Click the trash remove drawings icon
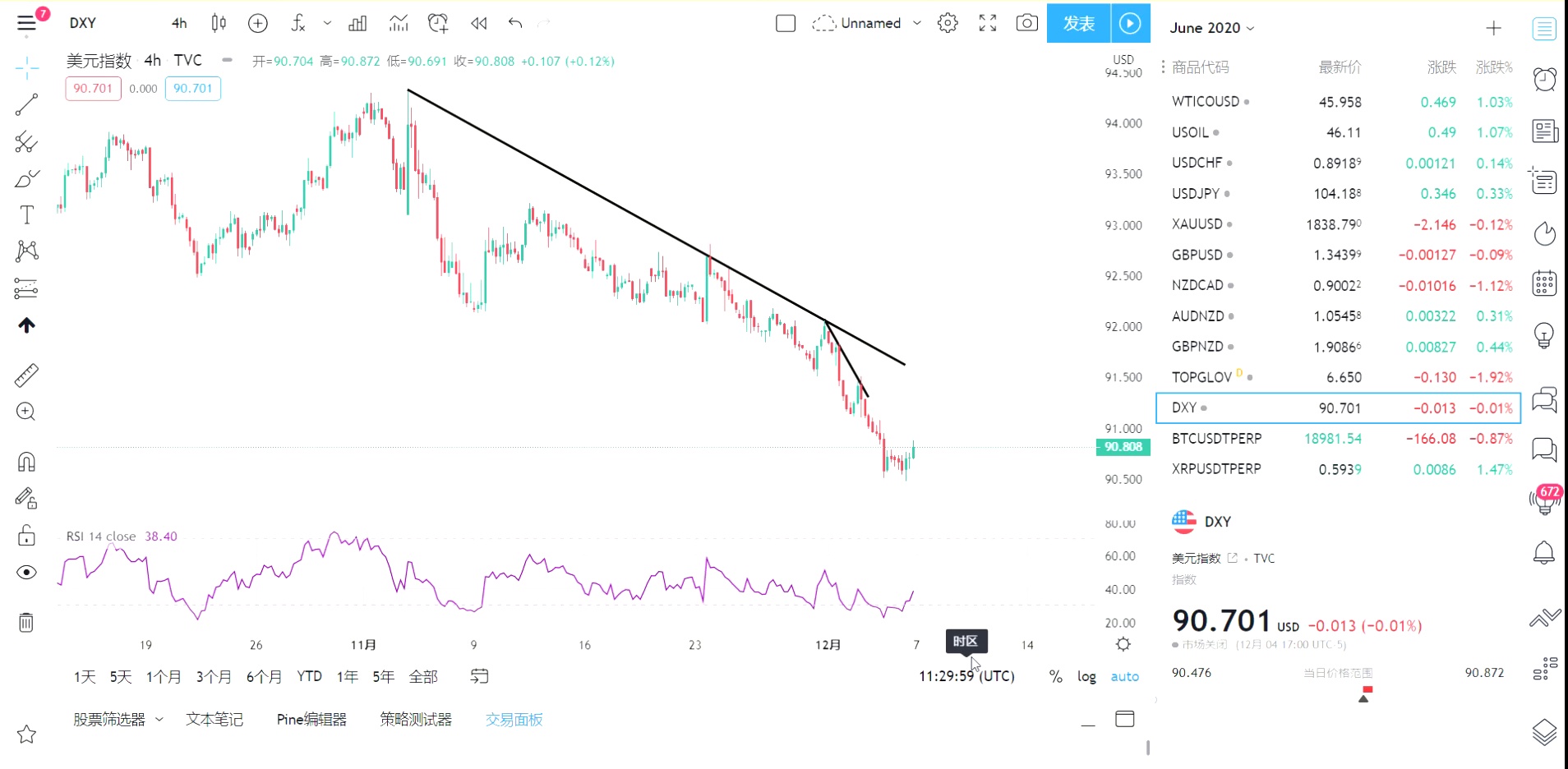Image resolution: width=1568 pixels, height=769 pixels. (26, 622)
